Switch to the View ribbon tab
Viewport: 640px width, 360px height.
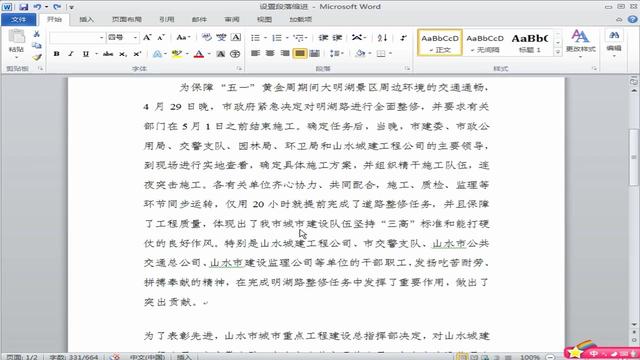(x=264, y=19)
